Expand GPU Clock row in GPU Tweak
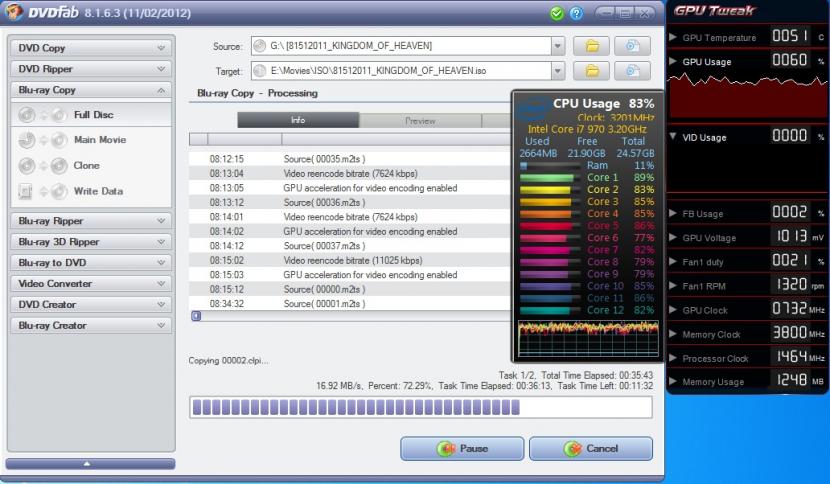The image size is (830, 484). tap(673, 310)
